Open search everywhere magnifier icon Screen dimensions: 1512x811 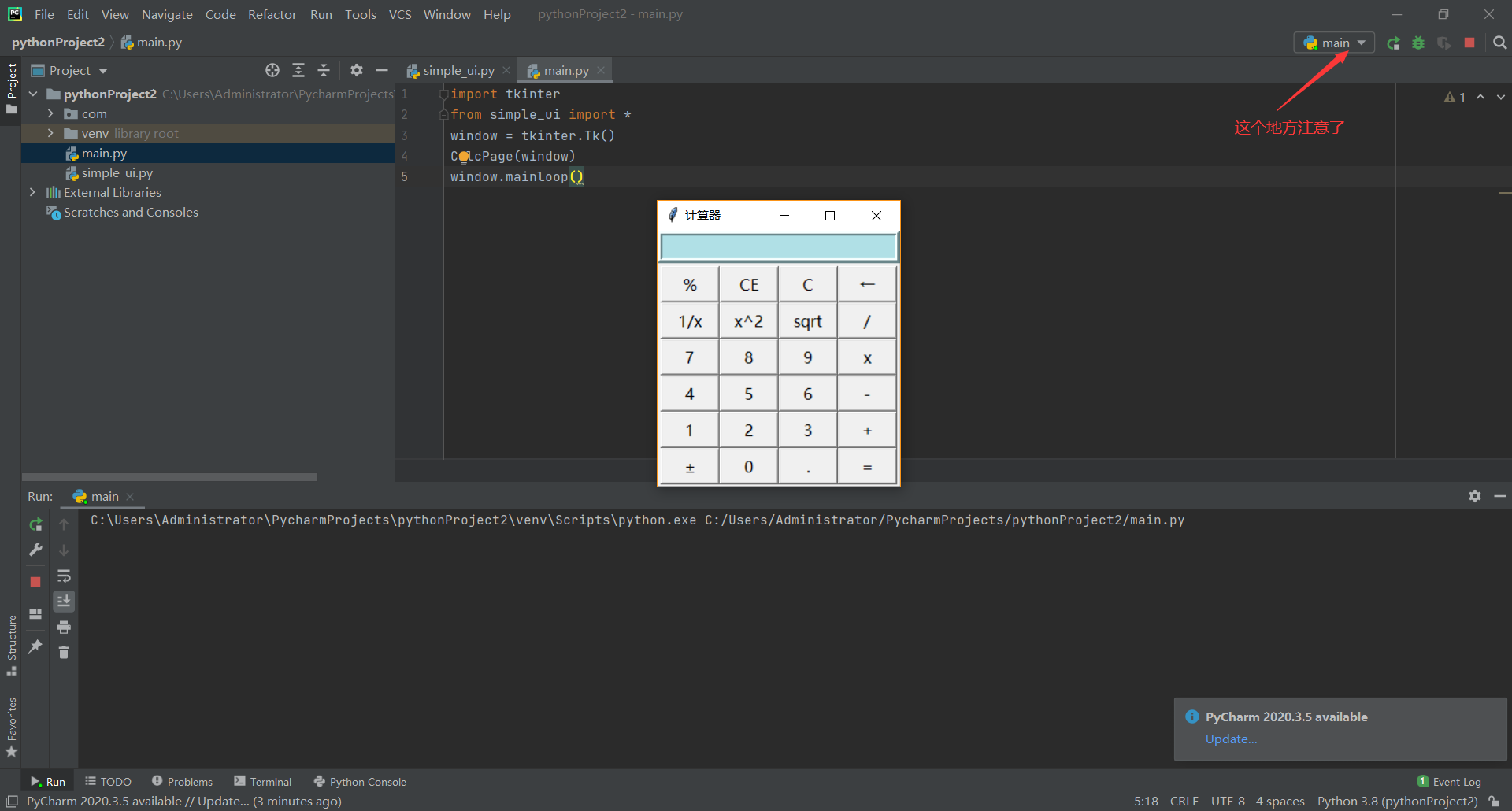pyautogui.click(x=1501, y=43)
